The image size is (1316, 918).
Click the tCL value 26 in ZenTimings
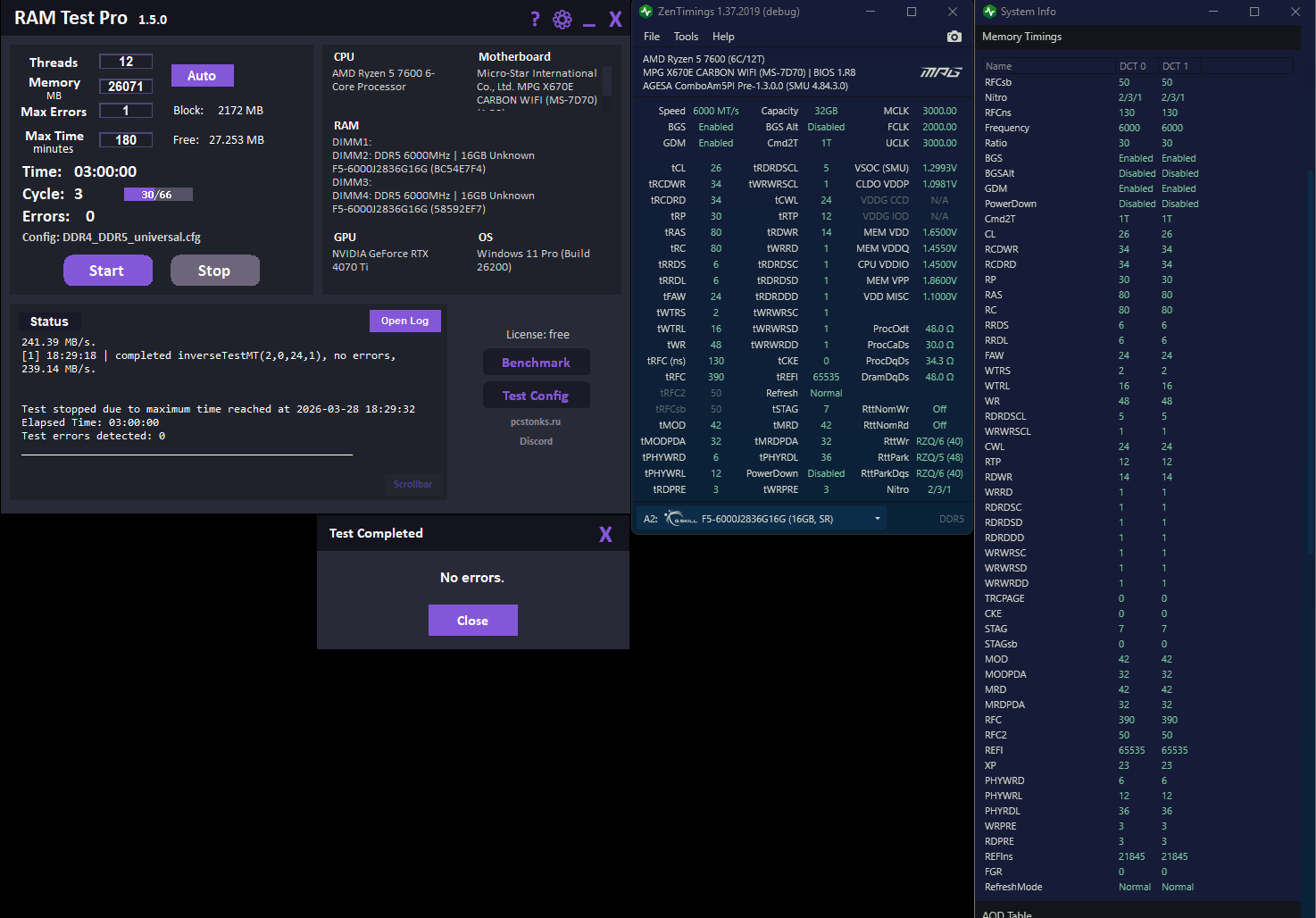(x=716, y=168)
